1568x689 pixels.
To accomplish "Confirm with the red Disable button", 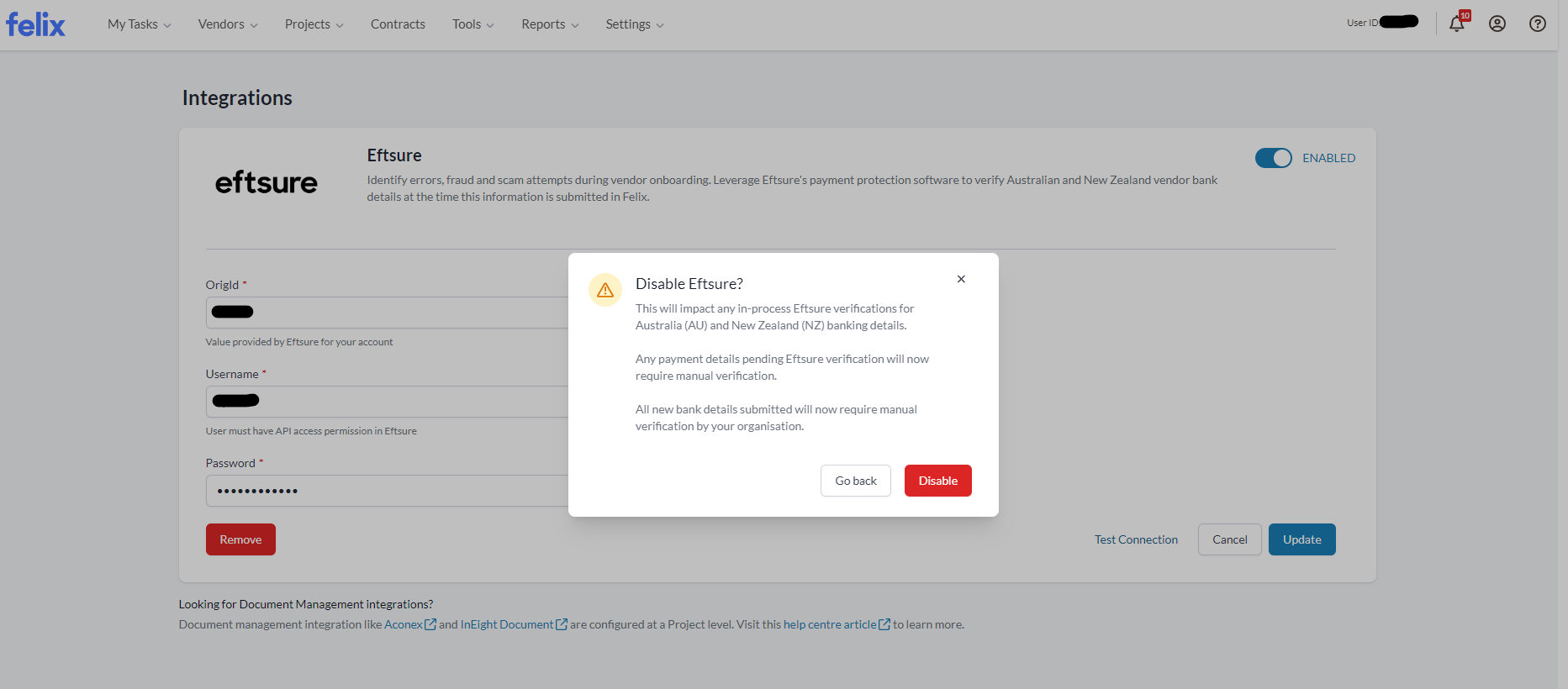I will [938, 481].
